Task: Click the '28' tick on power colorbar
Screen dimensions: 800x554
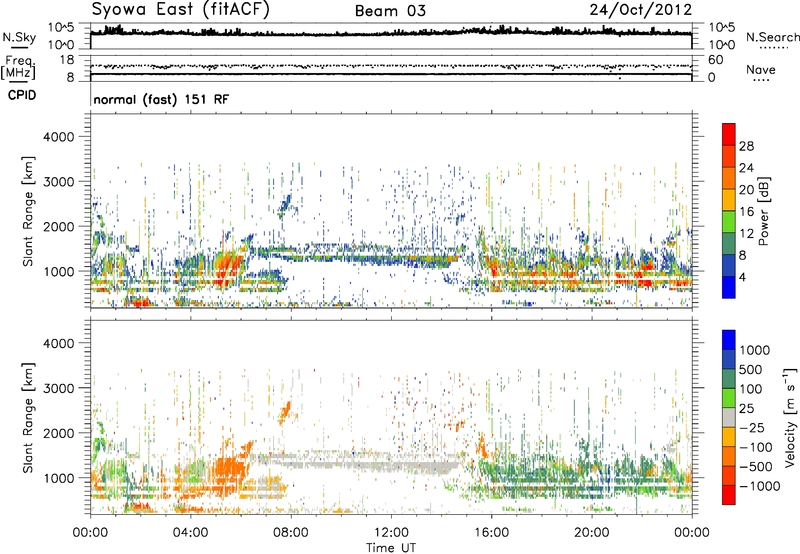Action: pyautogui.click(x=746, y=146)
